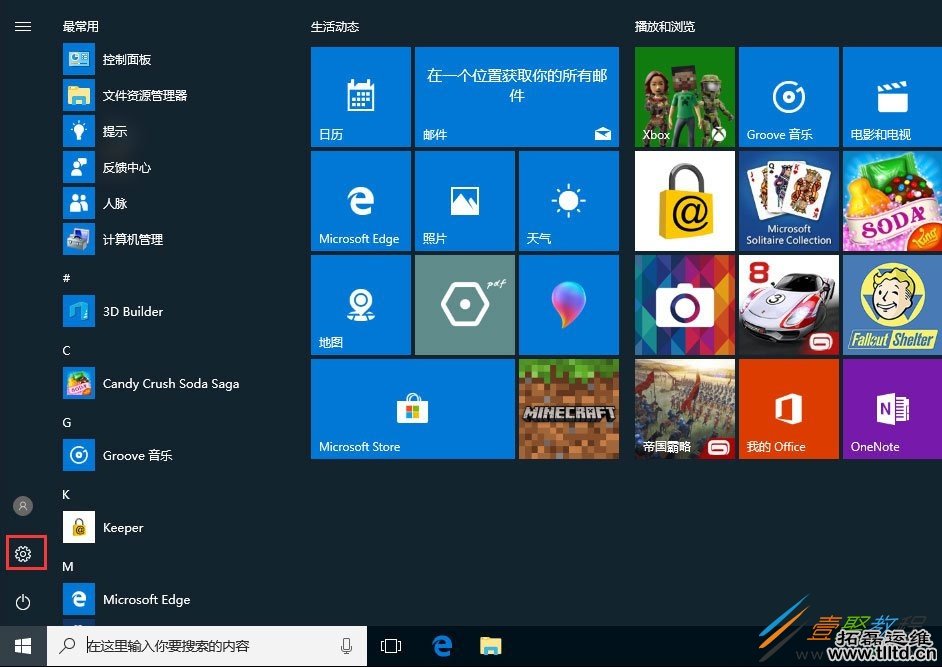Start the 天气 app
942x667 pixels.
568,200
